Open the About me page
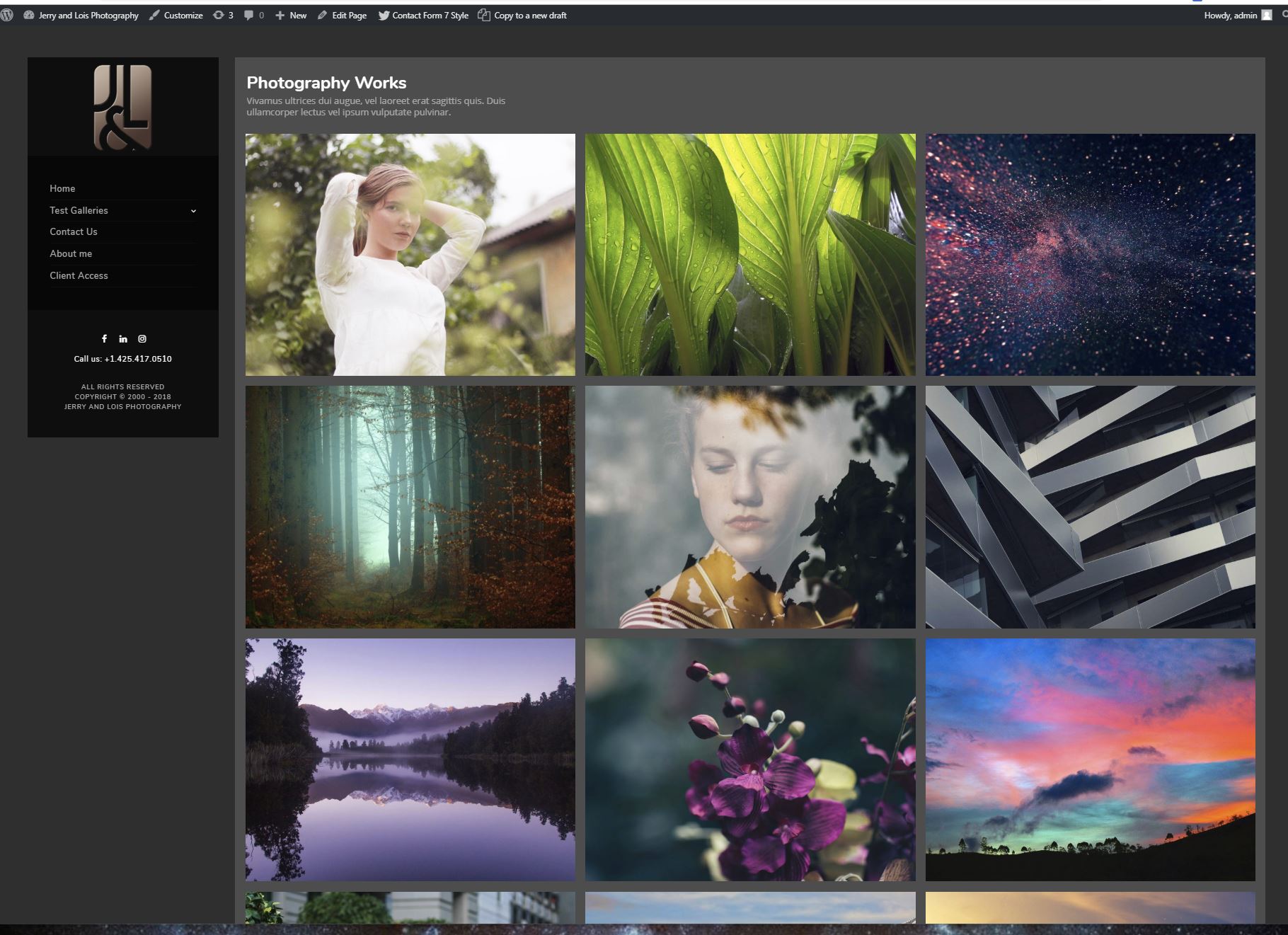Screen dimensions: 1288x935 pos(71,253)
